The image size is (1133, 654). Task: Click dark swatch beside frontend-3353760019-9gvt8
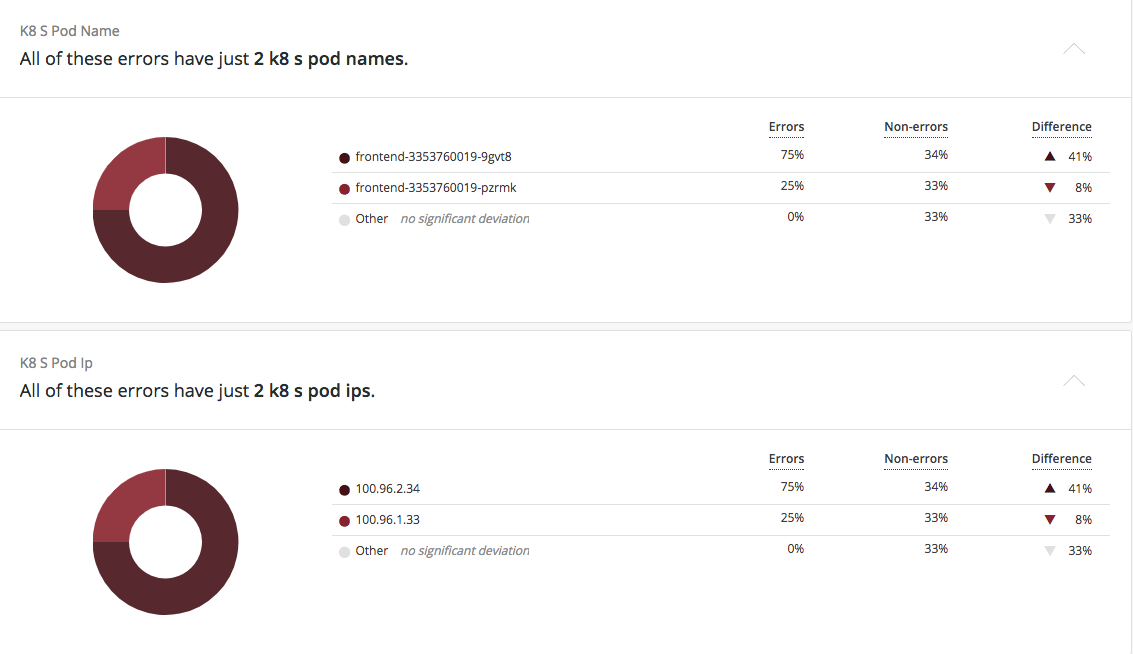pos(345,158)
